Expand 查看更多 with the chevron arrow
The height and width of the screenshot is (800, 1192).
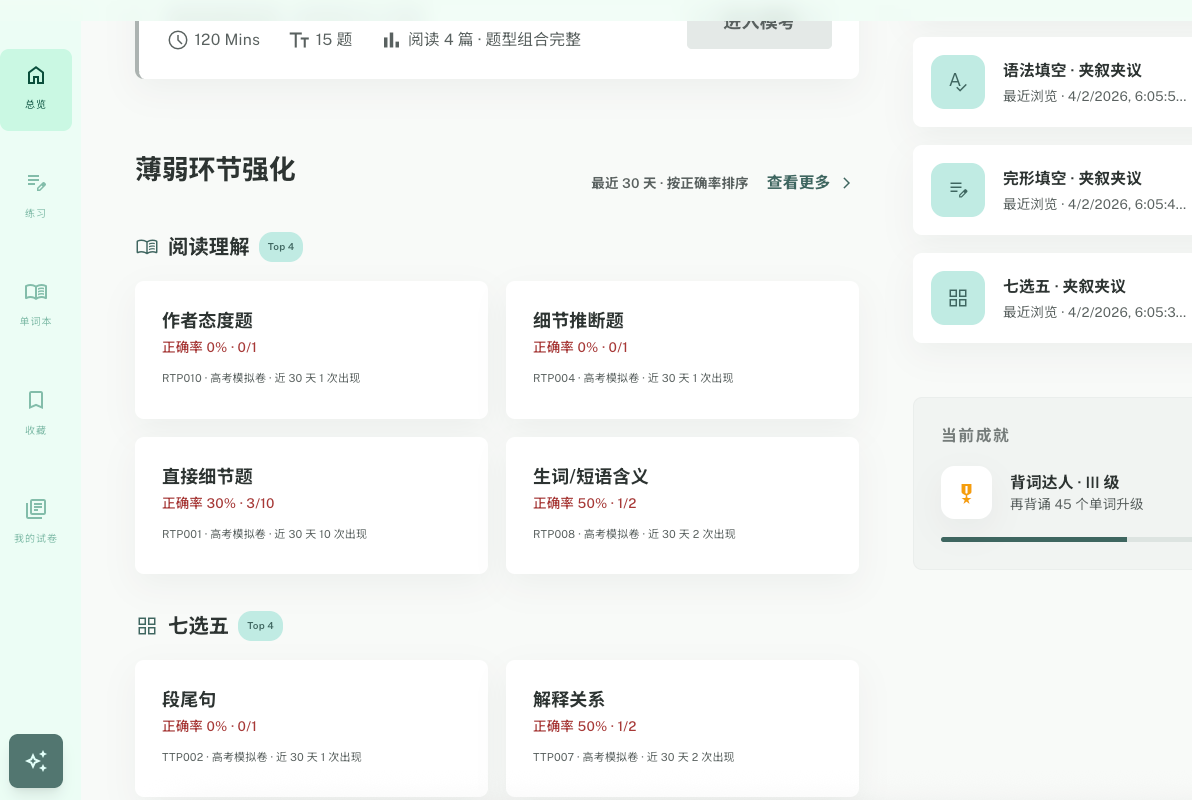tap(846, 183)
